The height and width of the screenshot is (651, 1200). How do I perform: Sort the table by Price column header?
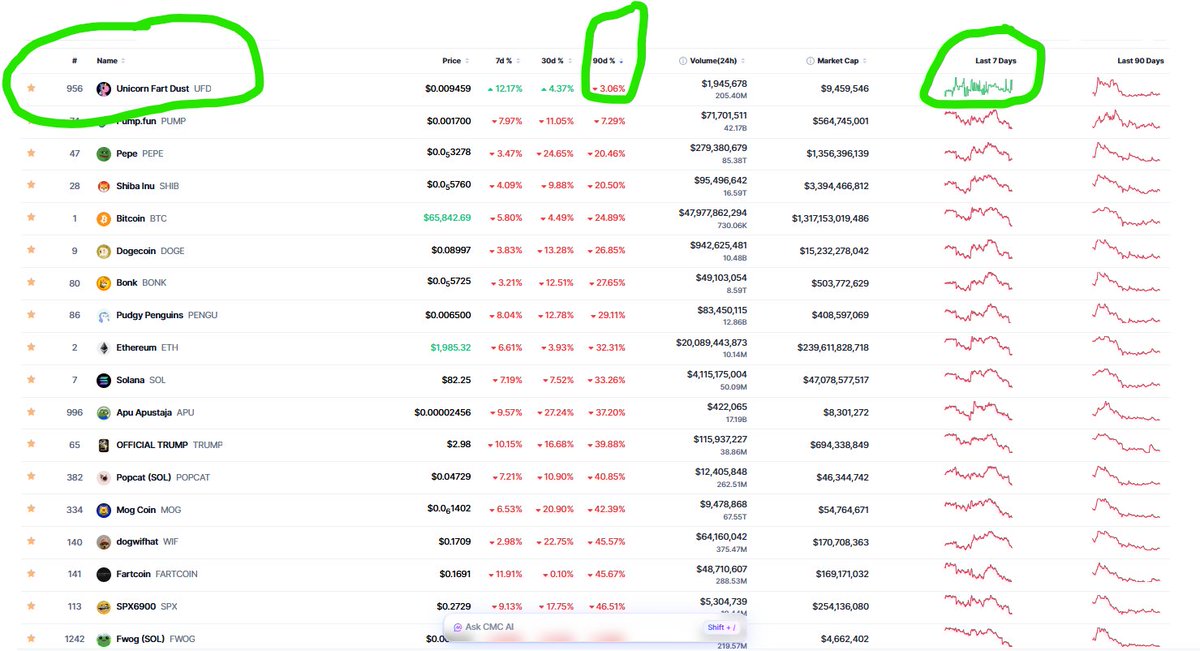pos(452,61)
